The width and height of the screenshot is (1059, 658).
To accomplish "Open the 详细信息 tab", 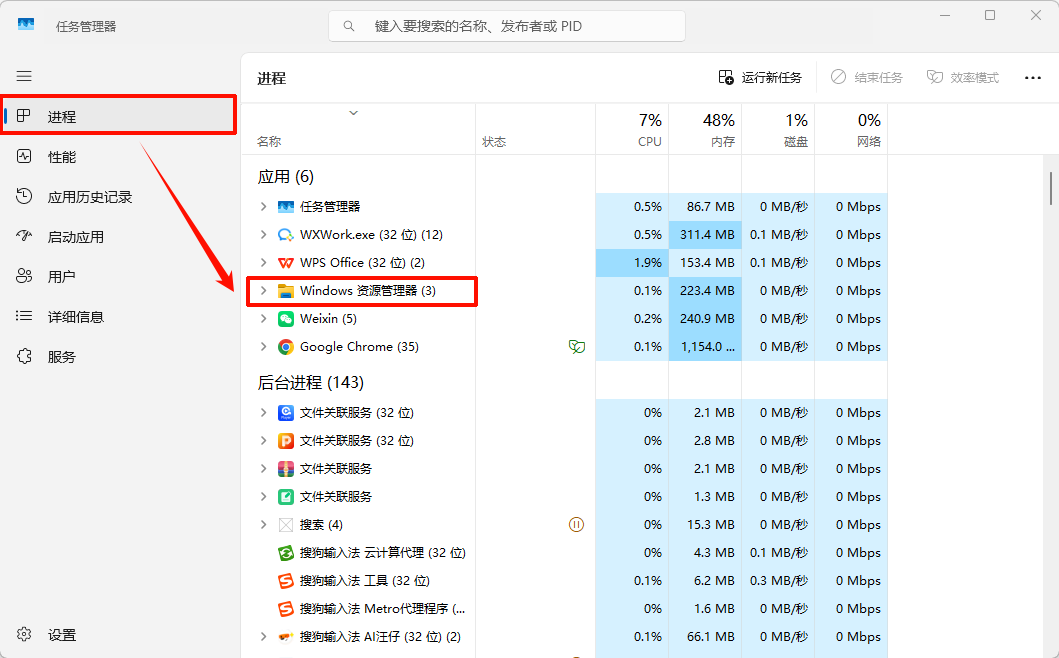I will point(119,316).
